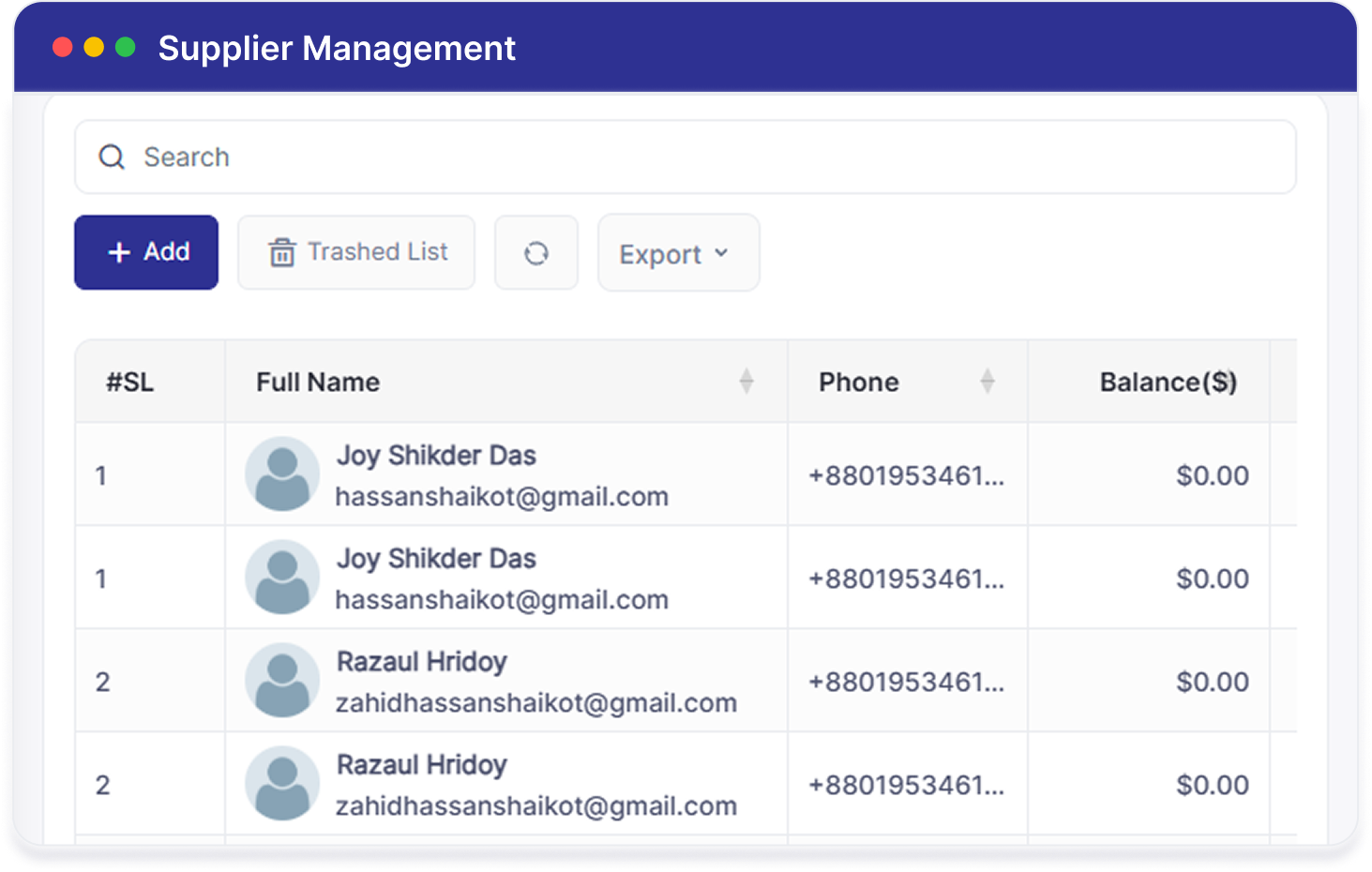Click the Balance($) column header
This screenshot has height=872, width=1372.
(1168, 383)
